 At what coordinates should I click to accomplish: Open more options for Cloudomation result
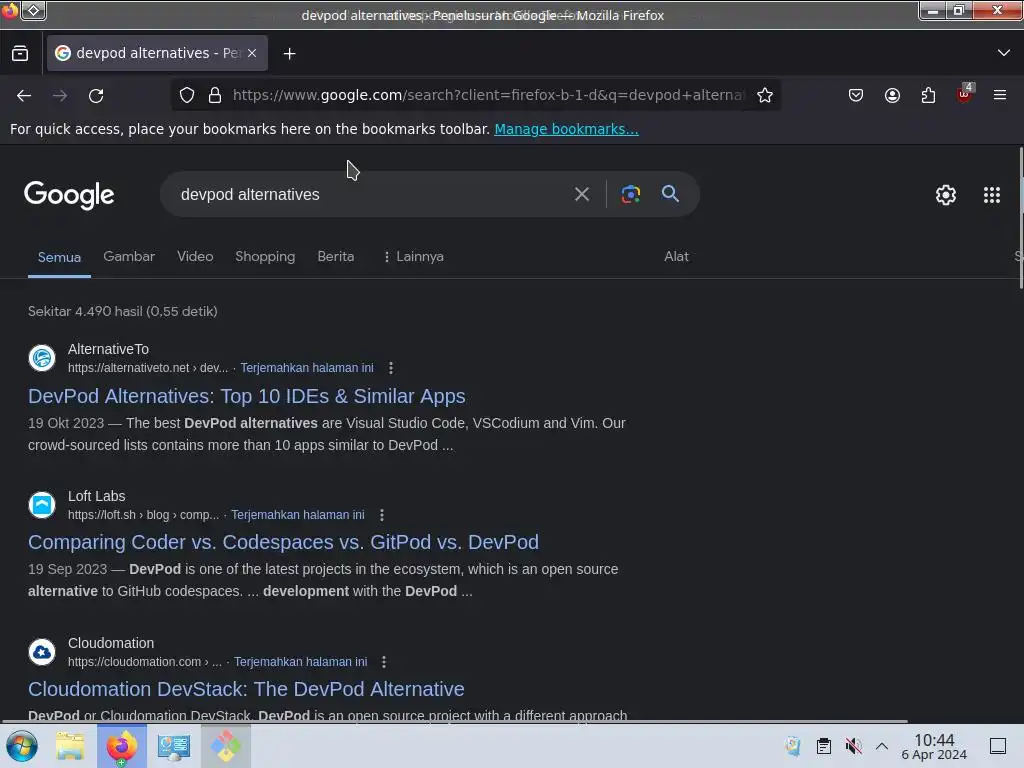(x=384, y=662)
